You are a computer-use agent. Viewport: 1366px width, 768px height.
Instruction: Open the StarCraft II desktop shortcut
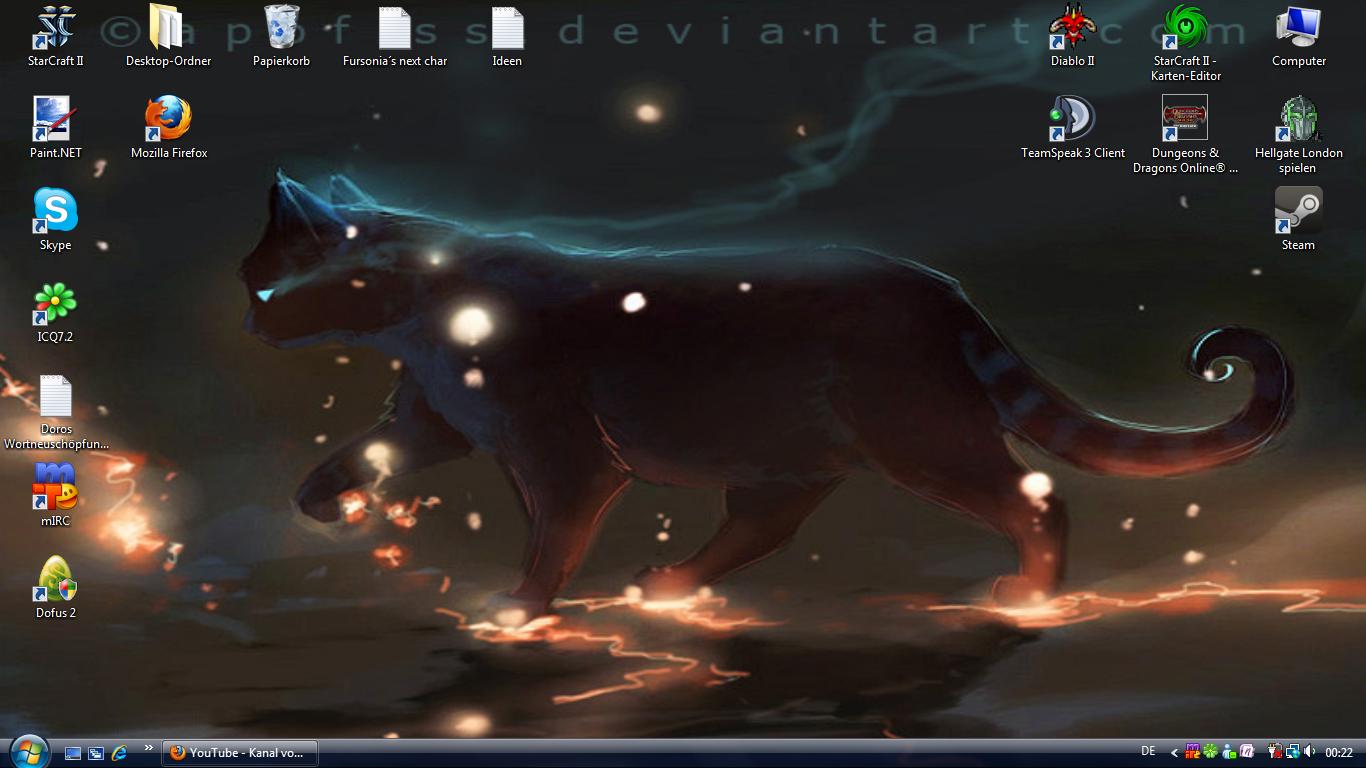point(55,36)
